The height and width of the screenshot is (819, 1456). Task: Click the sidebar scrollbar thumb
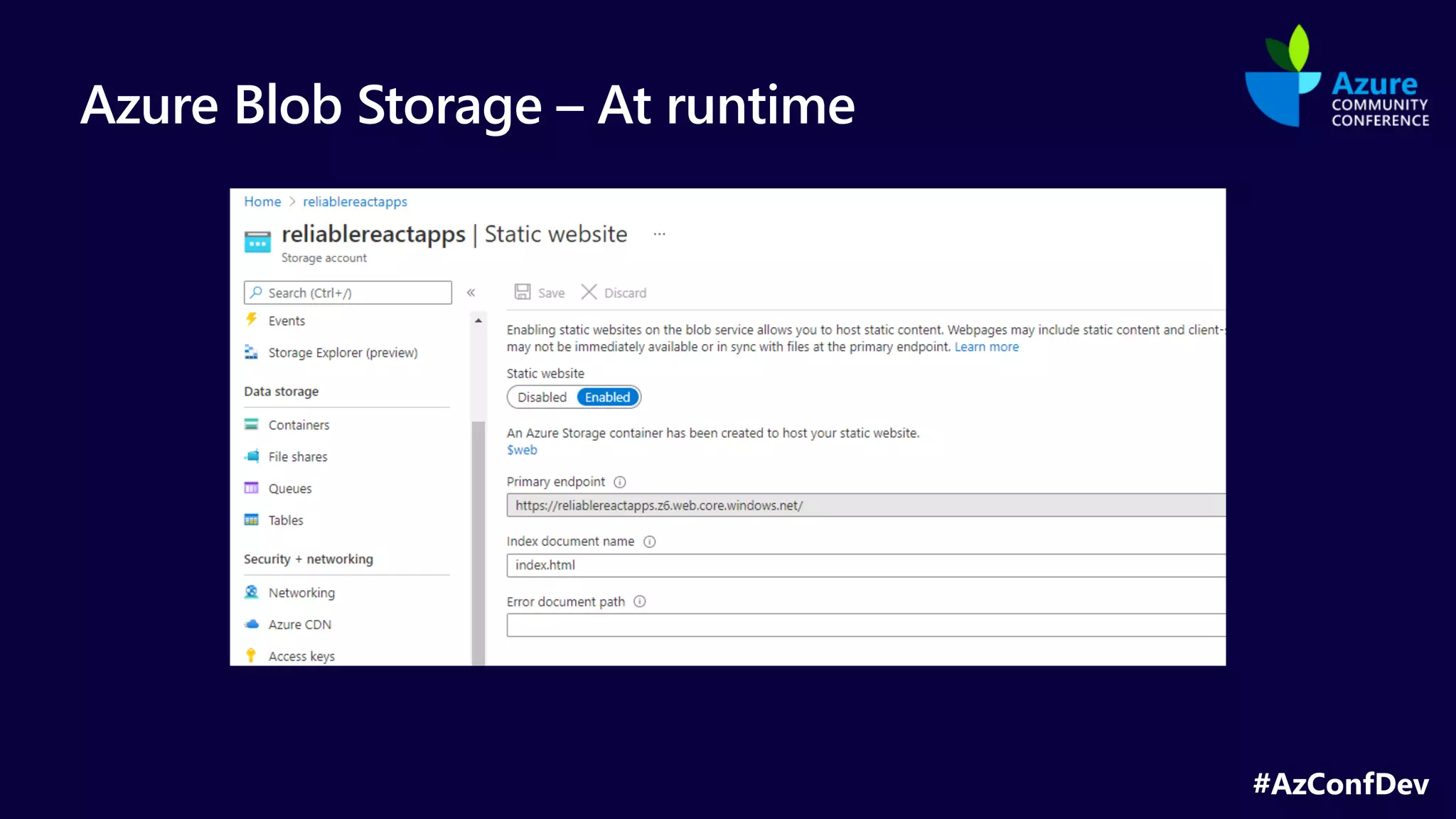click(478, 543)
